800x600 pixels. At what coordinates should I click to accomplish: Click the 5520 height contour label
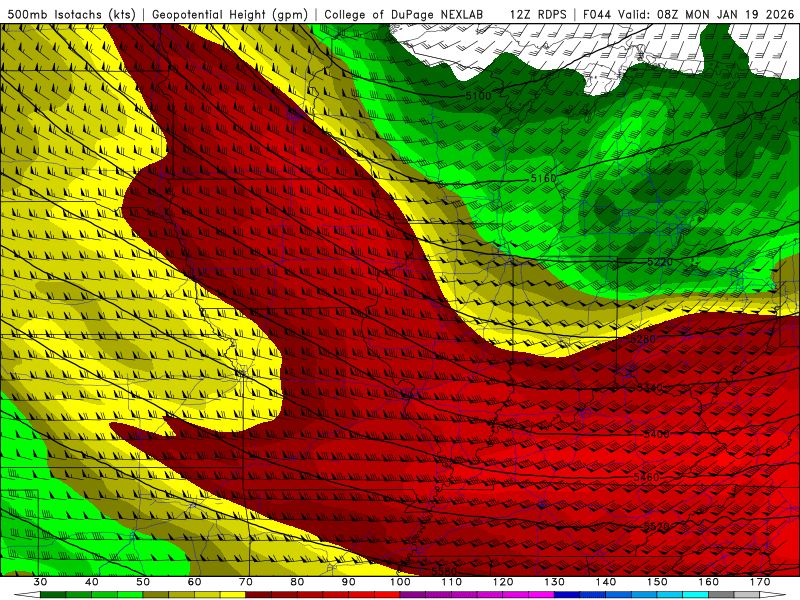click(x=656, y=526)
